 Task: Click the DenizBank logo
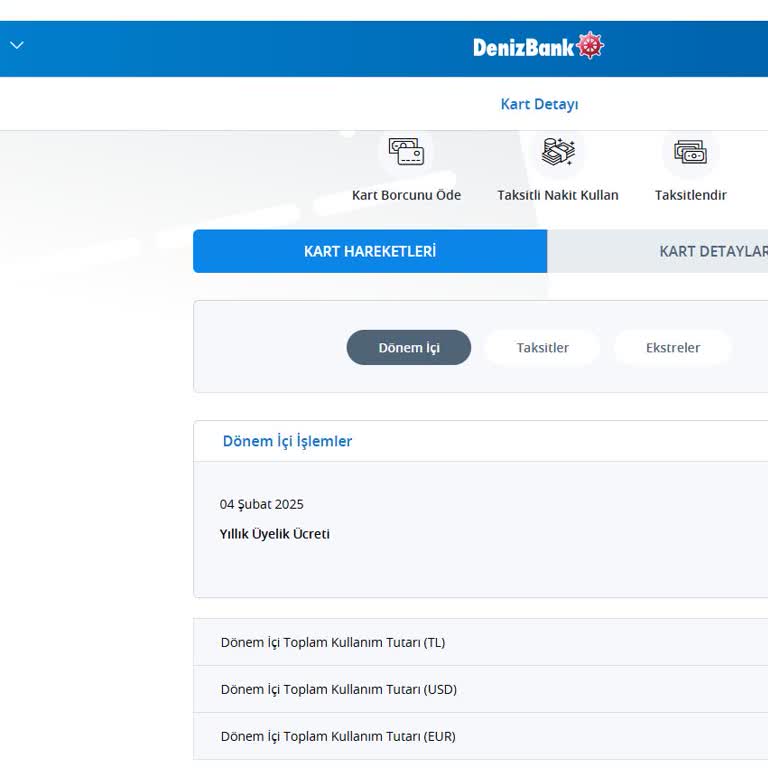(x=538, y=47)
